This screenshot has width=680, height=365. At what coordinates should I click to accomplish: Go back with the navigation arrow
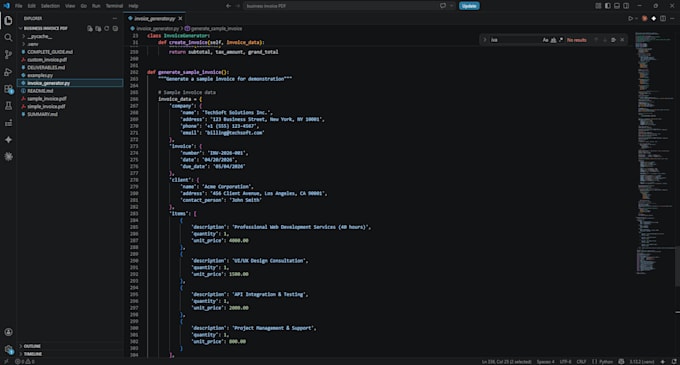click(229, 6)
